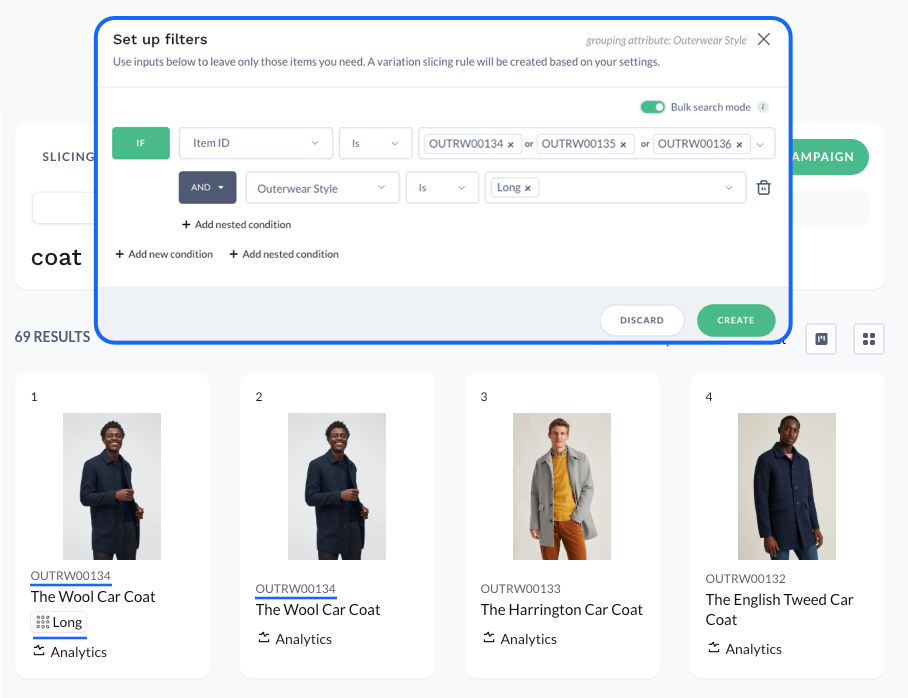Open English Tweed Car Coat image

787,486
